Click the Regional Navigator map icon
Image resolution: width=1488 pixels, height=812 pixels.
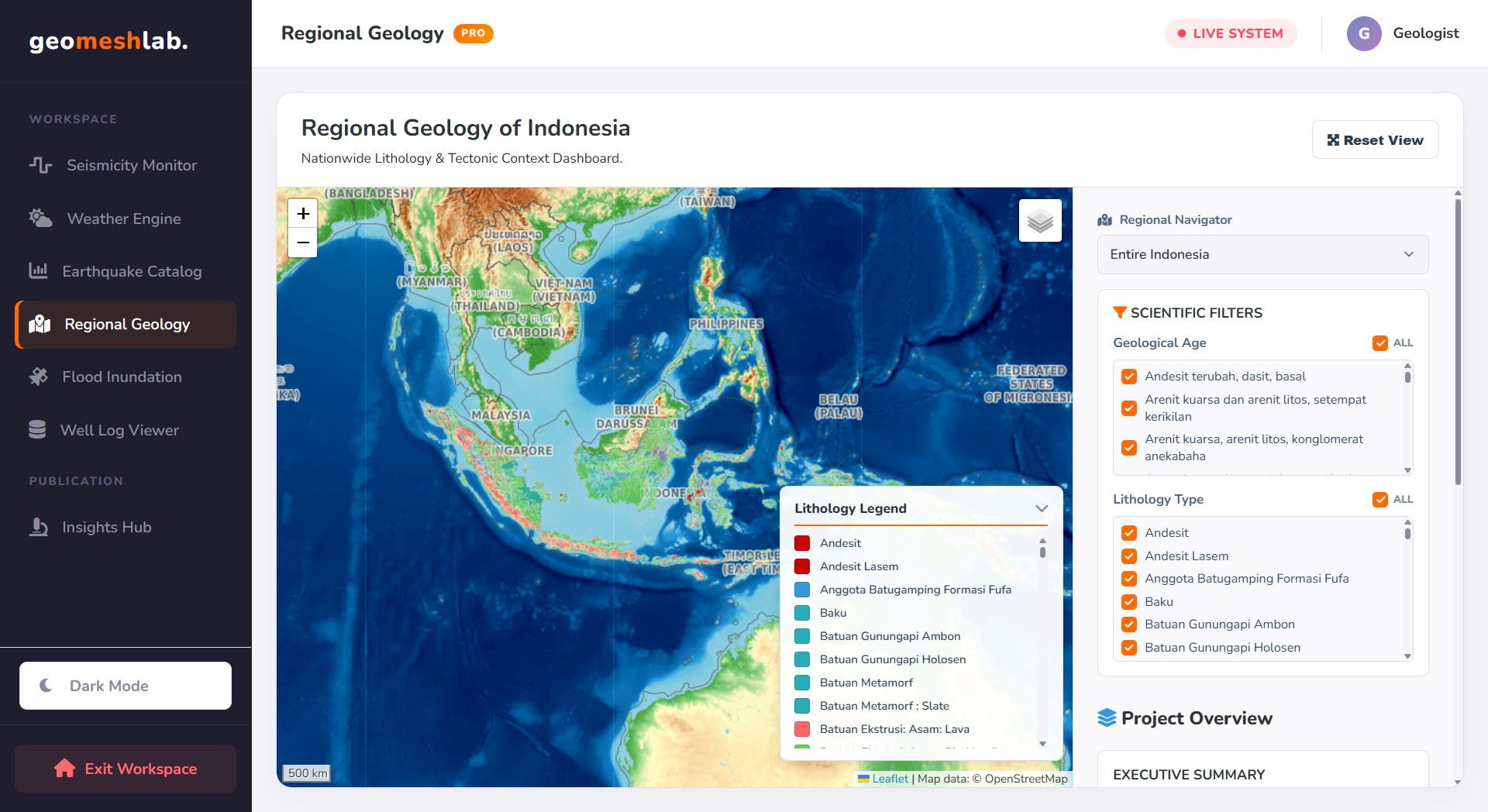(x=1105, y=220)
